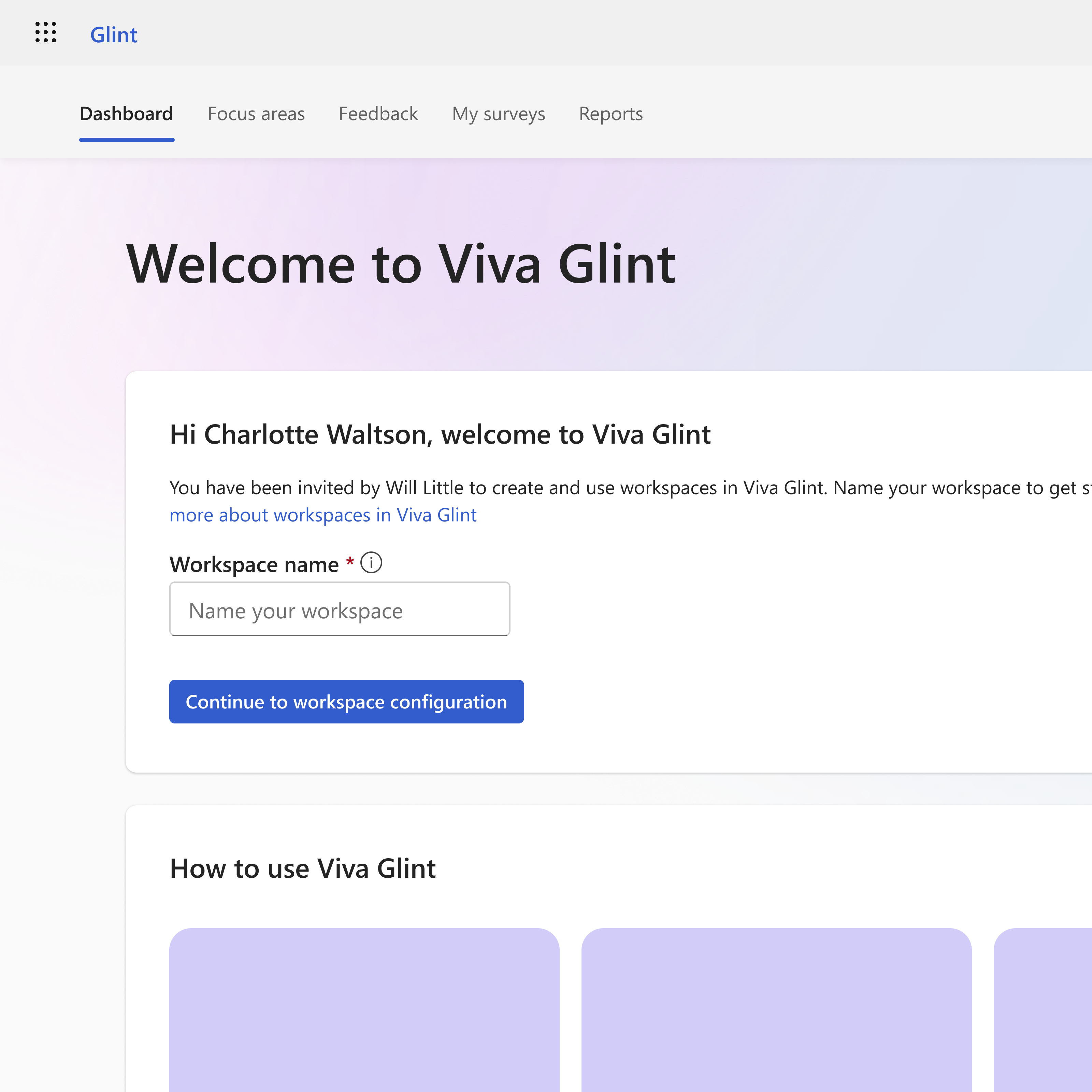Click the Workspace name info icon
Viewport: 1092px width, 1092px height.
pyautogui.click(x=371, y=562)
